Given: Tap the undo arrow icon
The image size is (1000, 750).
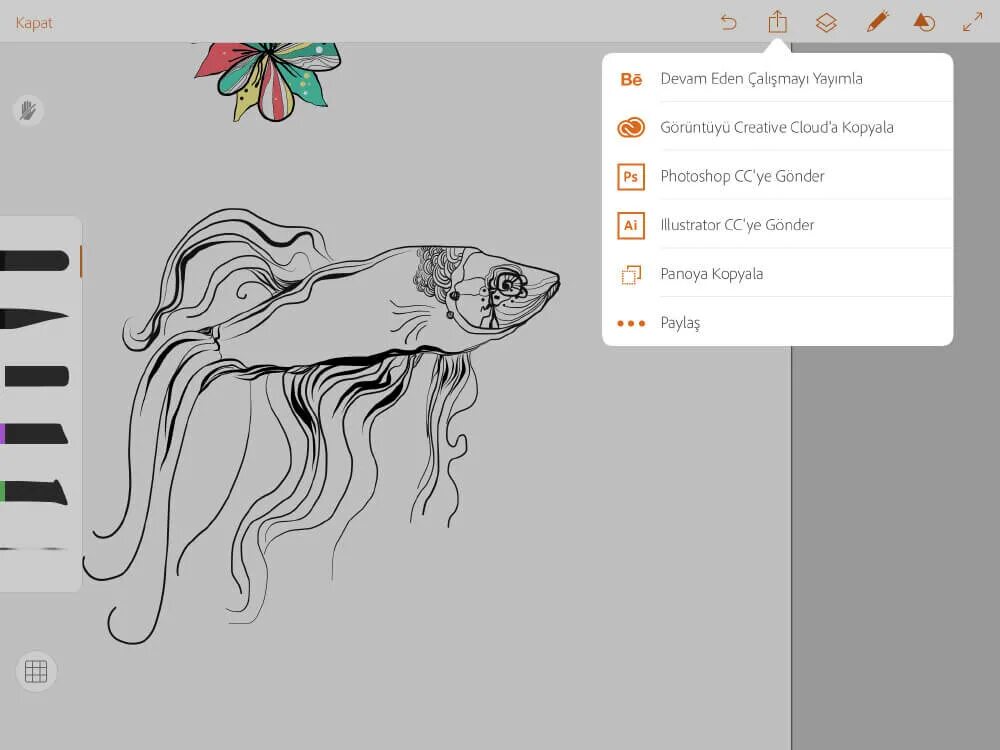Looking at the screenshot, I should [728, 23].
